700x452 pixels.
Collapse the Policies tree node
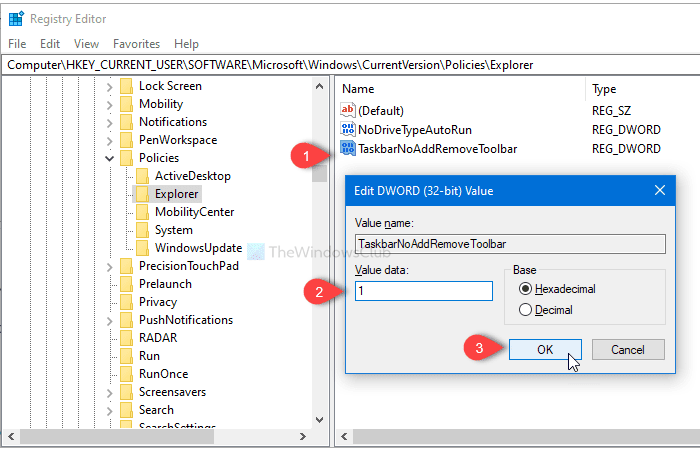coord(109,158)
